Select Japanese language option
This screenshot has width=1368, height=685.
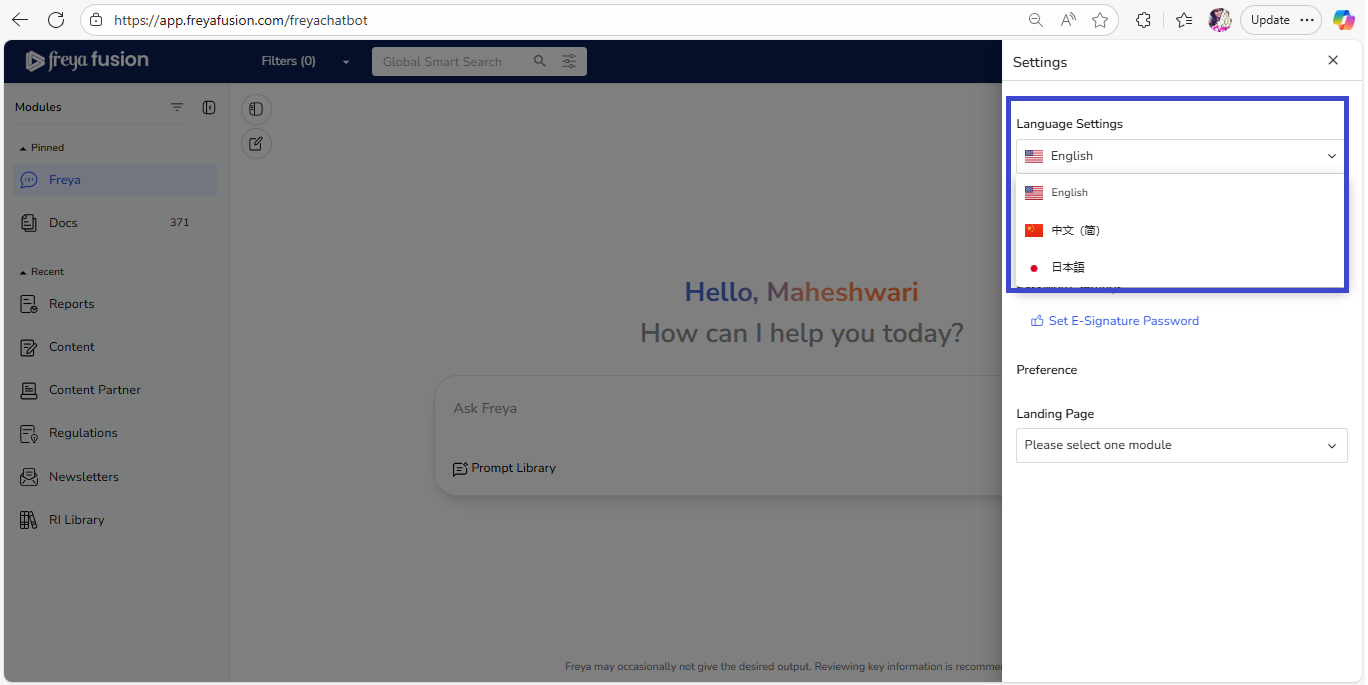pyautogui.click(x=1067, y=267)
